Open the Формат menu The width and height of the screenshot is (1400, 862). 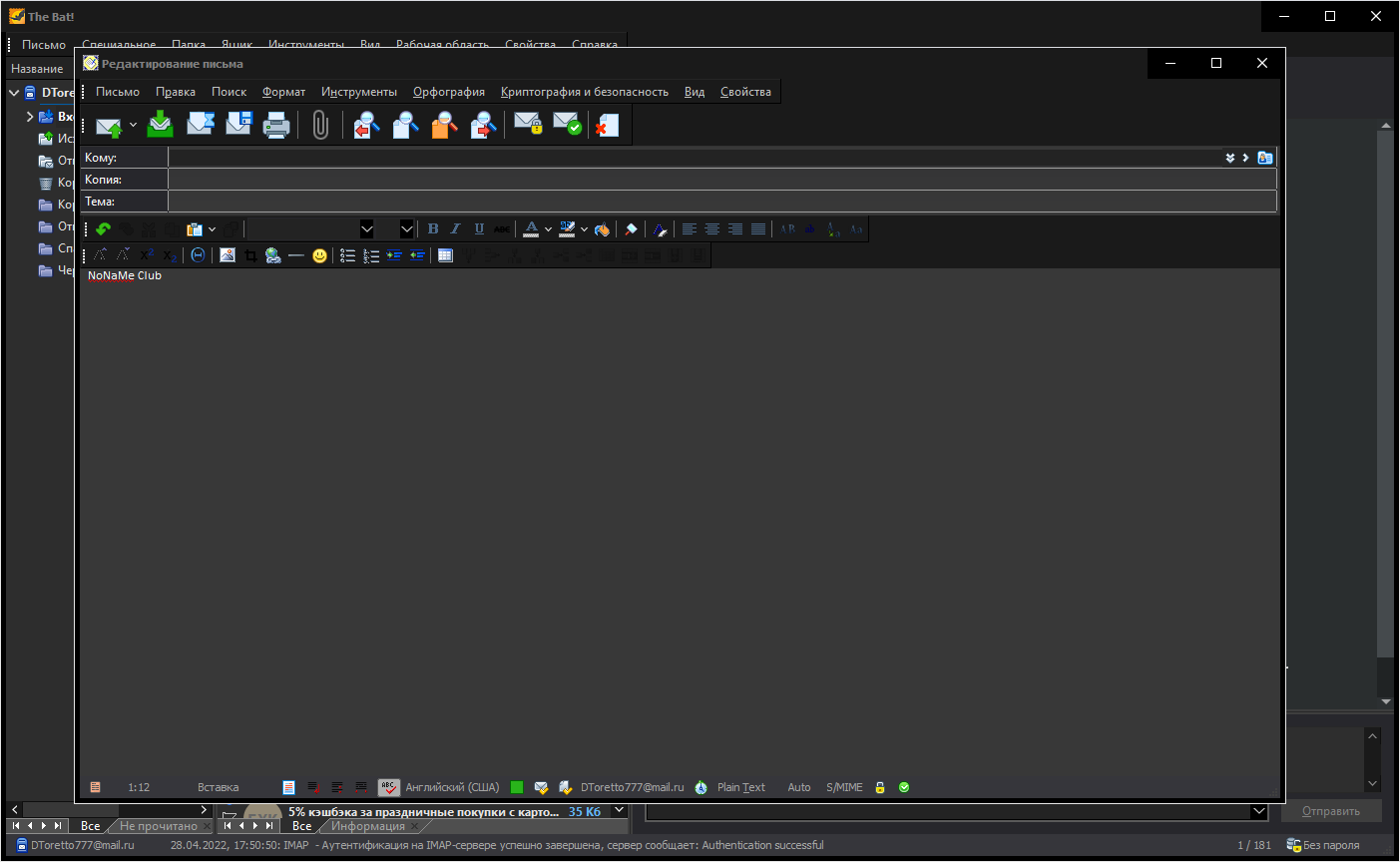[283, 92]
